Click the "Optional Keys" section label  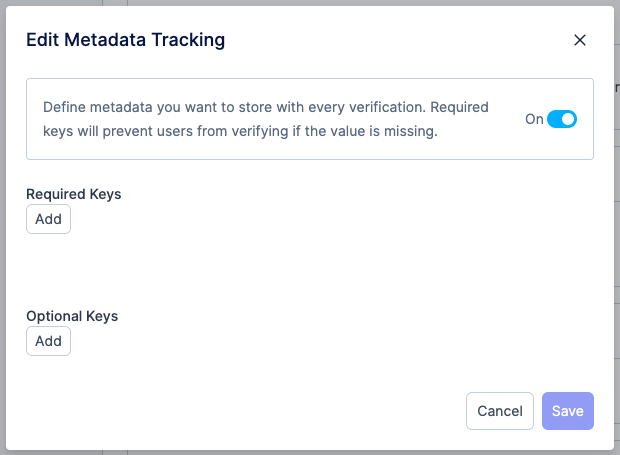pyautogui.click(x=72, y=316)
